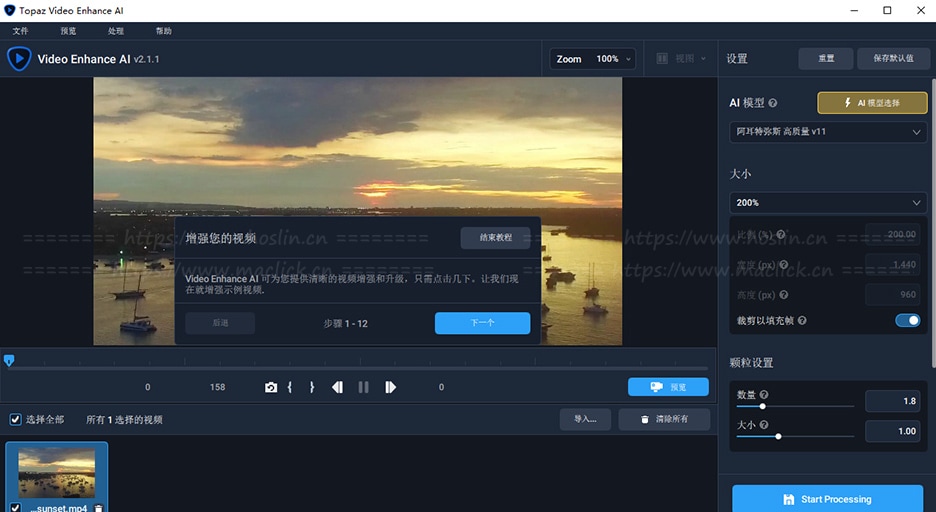Screen dimensions: 936x512
Task: Expand the 200% size dropdown
Action: 828,203
